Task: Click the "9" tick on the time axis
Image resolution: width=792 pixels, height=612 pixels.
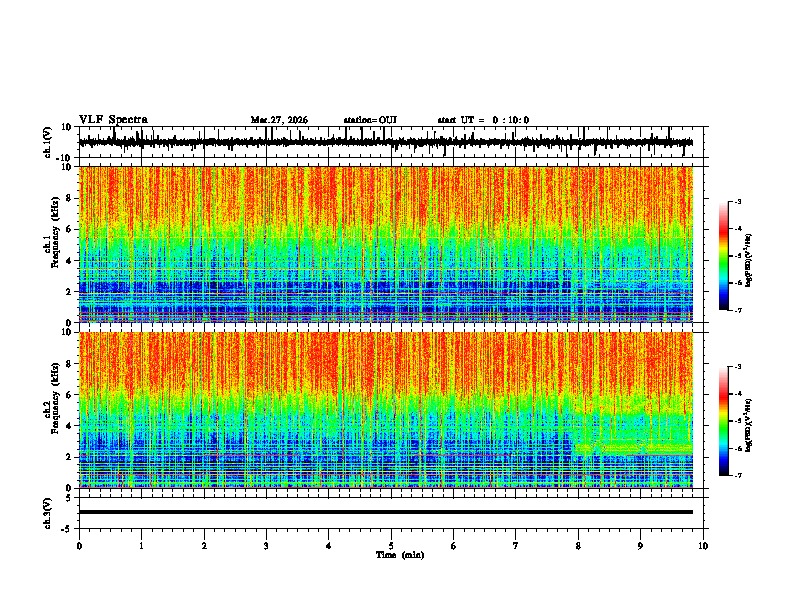Action: [x=640, y=546]
